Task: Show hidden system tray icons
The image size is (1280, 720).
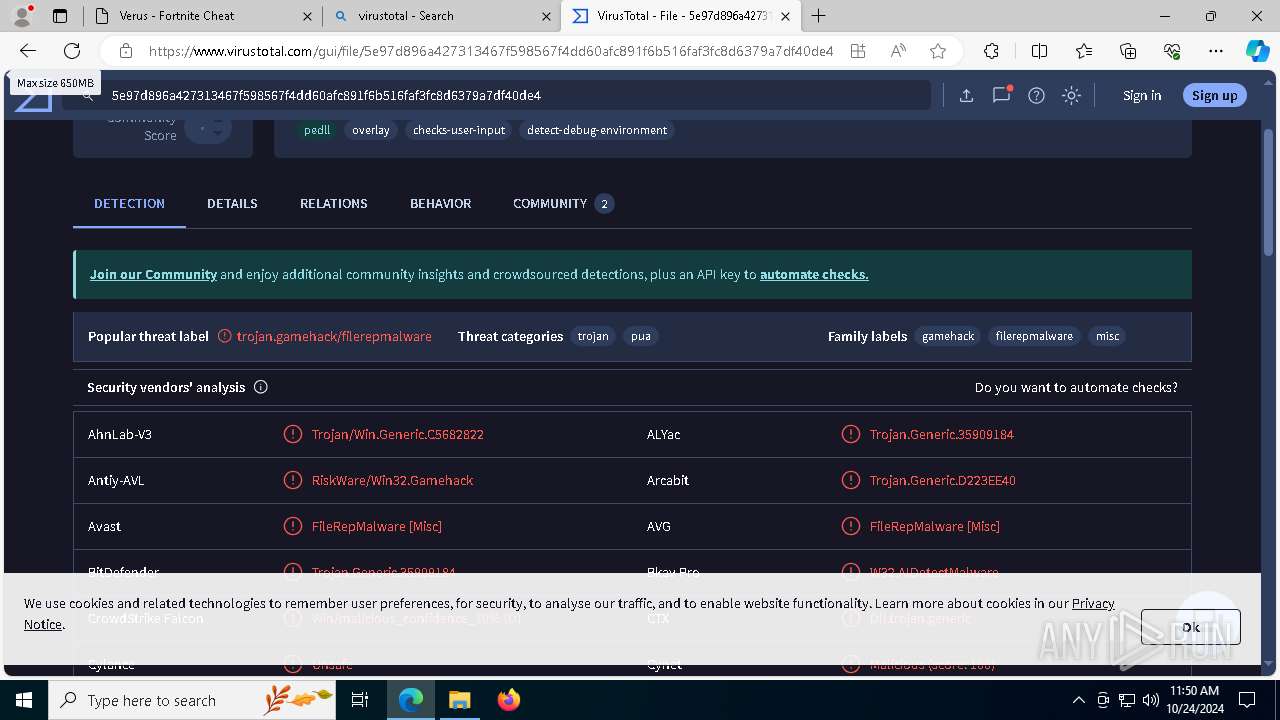Action: coord(1078,700)
